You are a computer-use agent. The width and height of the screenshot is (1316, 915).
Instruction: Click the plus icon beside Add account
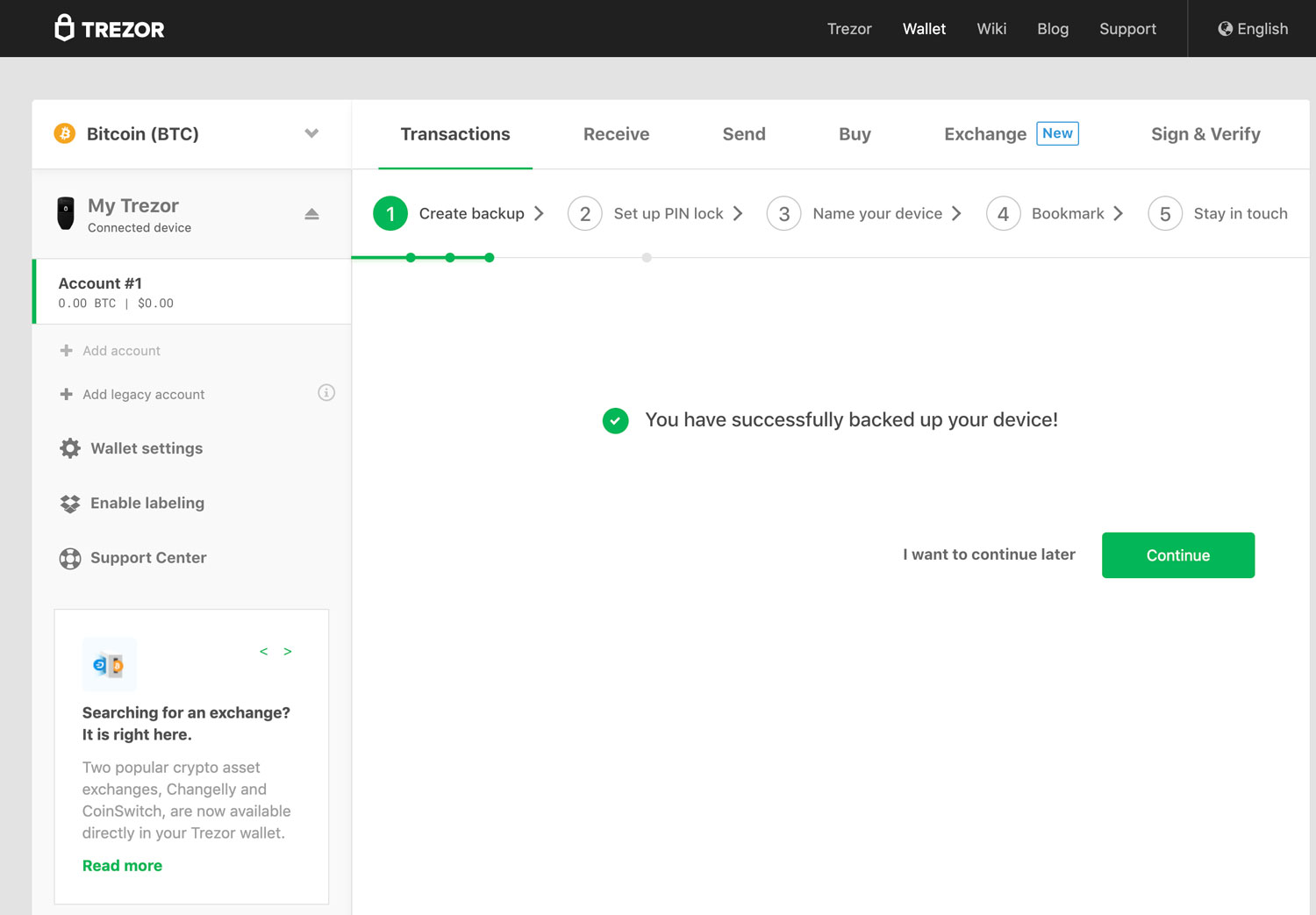(66, 350)
